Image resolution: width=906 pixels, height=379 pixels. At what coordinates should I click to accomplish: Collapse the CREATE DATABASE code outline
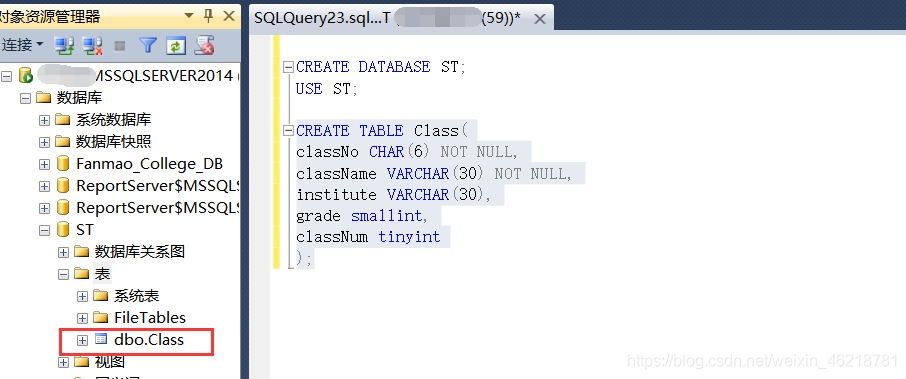tap(288, 68)
